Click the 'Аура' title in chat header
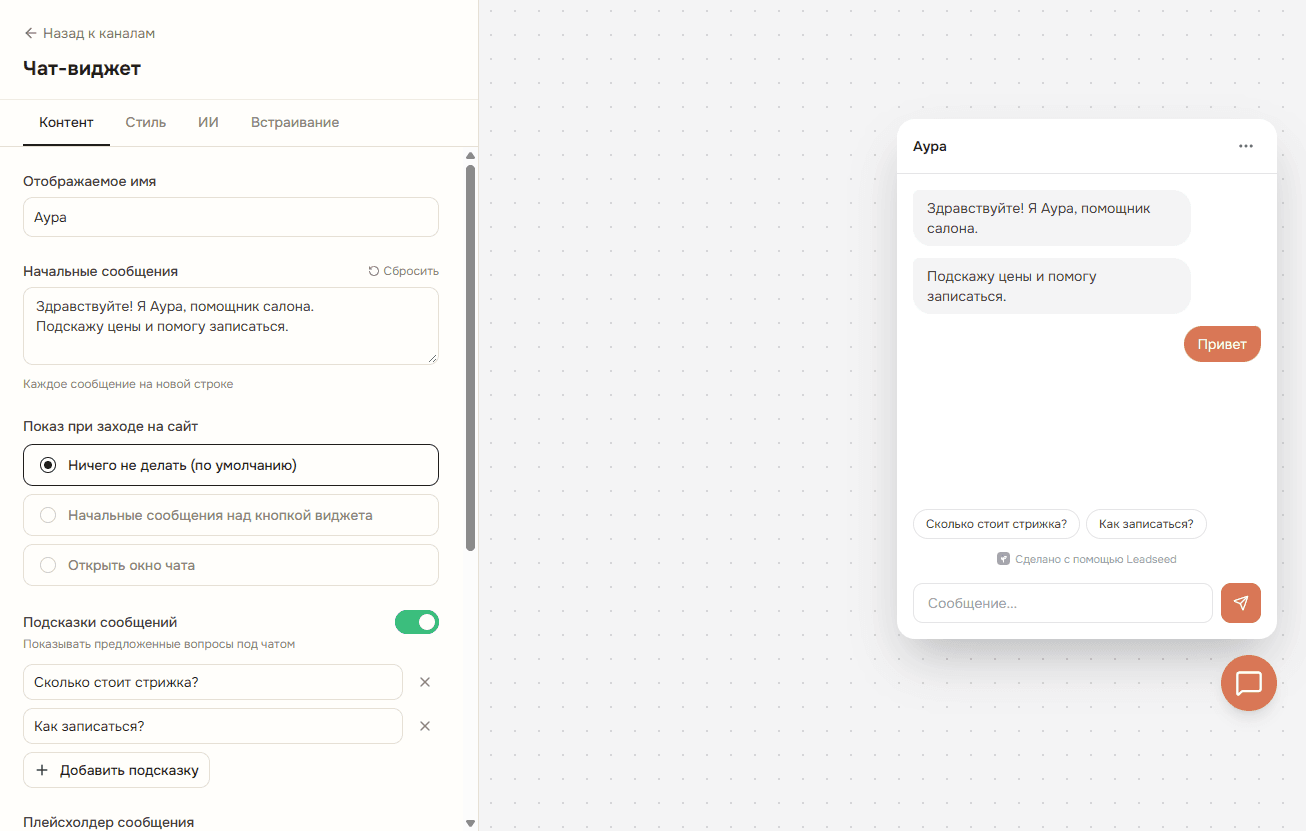Screen dimensions: 1306x831 pyautogui.click(x=930, y=146)
